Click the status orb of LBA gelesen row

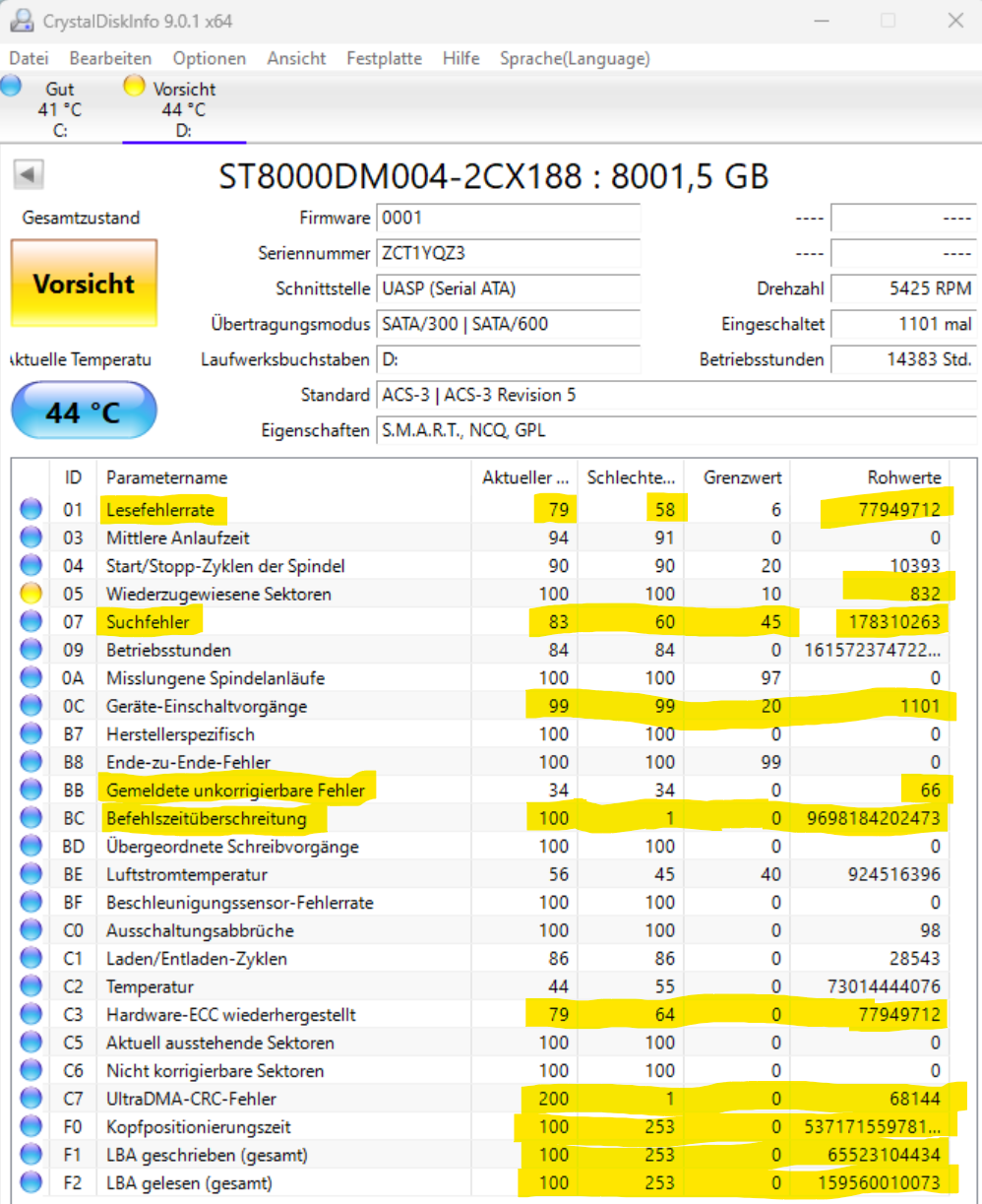coord(31,1182)
